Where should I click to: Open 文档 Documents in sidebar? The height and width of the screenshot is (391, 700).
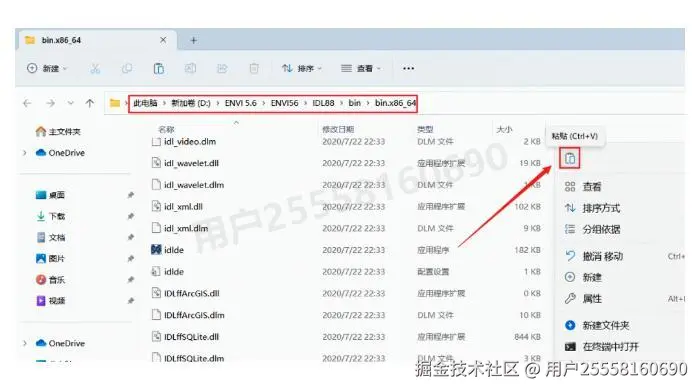point(50,237)
